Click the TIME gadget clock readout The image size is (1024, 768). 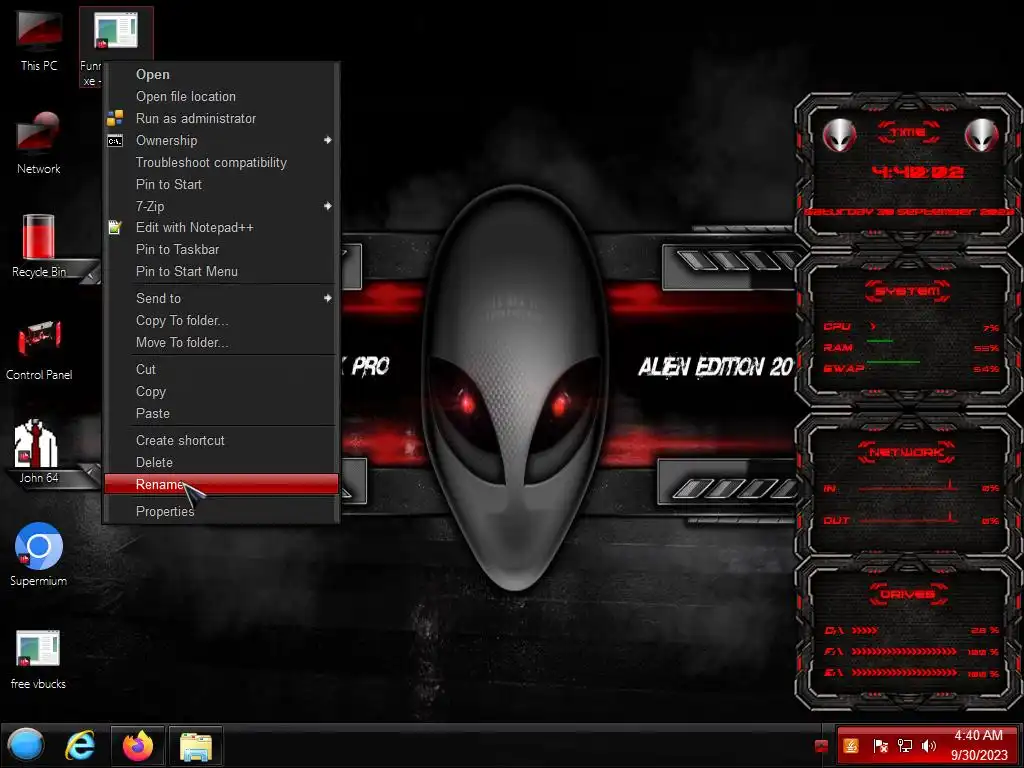[x=918, y=172]
